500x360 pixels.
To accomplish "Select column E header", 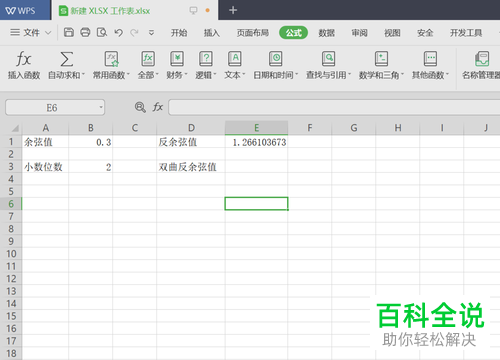I will [256, 128].
